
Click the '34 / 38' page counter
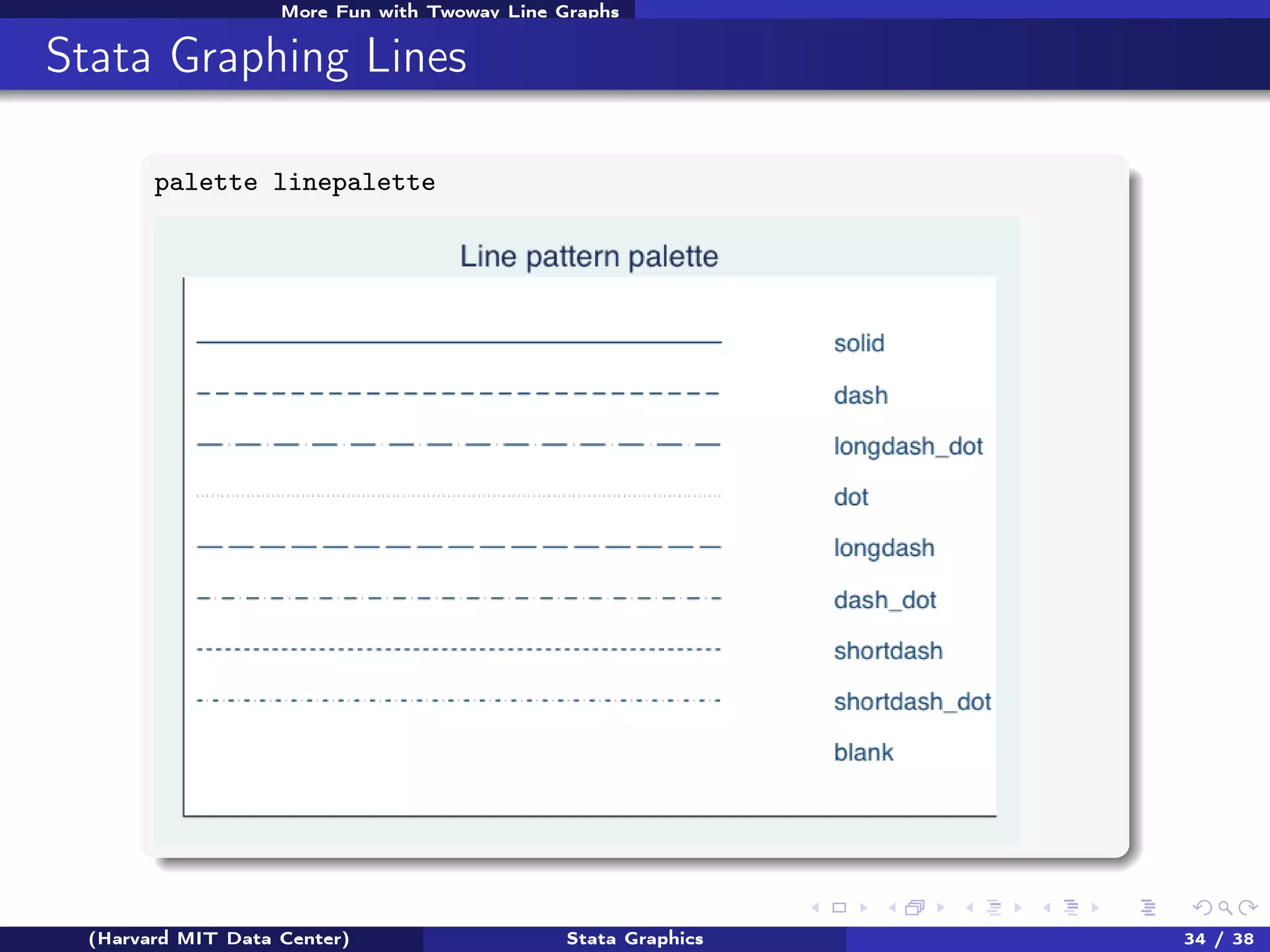pos(1219,939)
